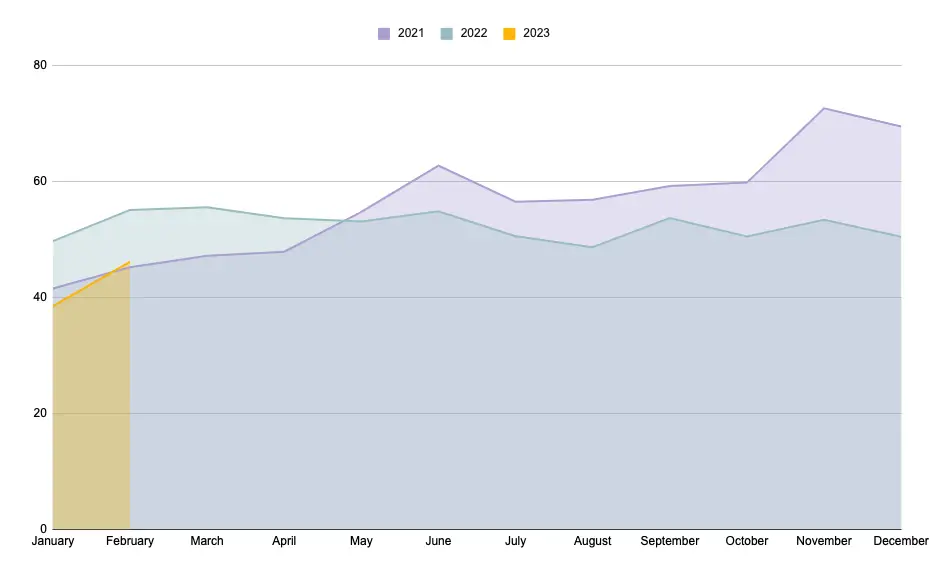Click the teal 2022 legend swatch
Viewport: 930px width, 575px height.
click(x=447, y=34)
